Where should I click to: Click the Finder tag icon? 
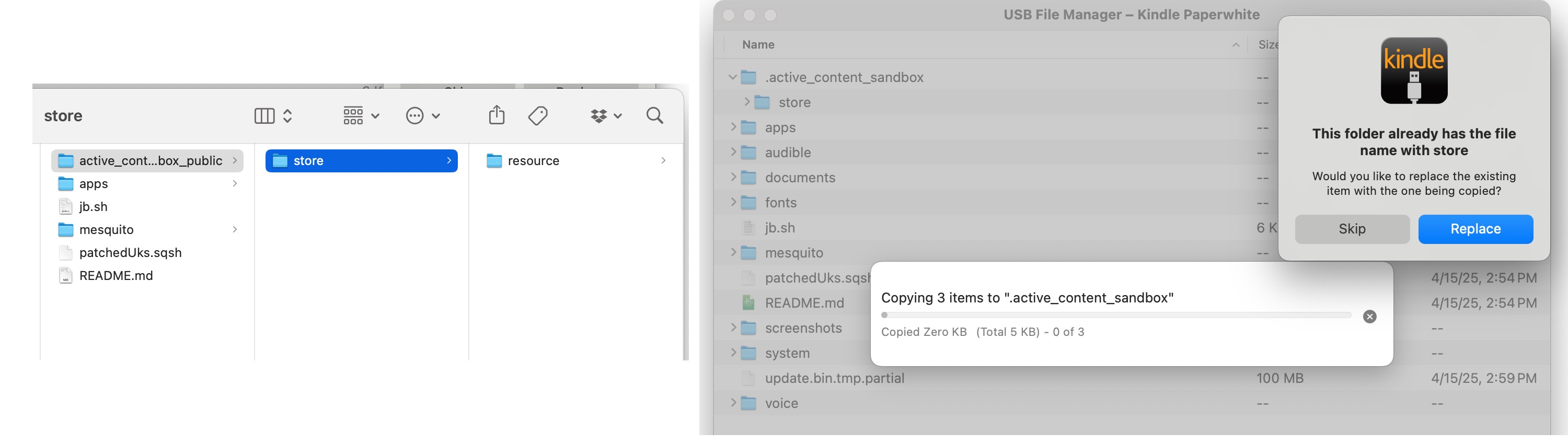coord(538,115)
